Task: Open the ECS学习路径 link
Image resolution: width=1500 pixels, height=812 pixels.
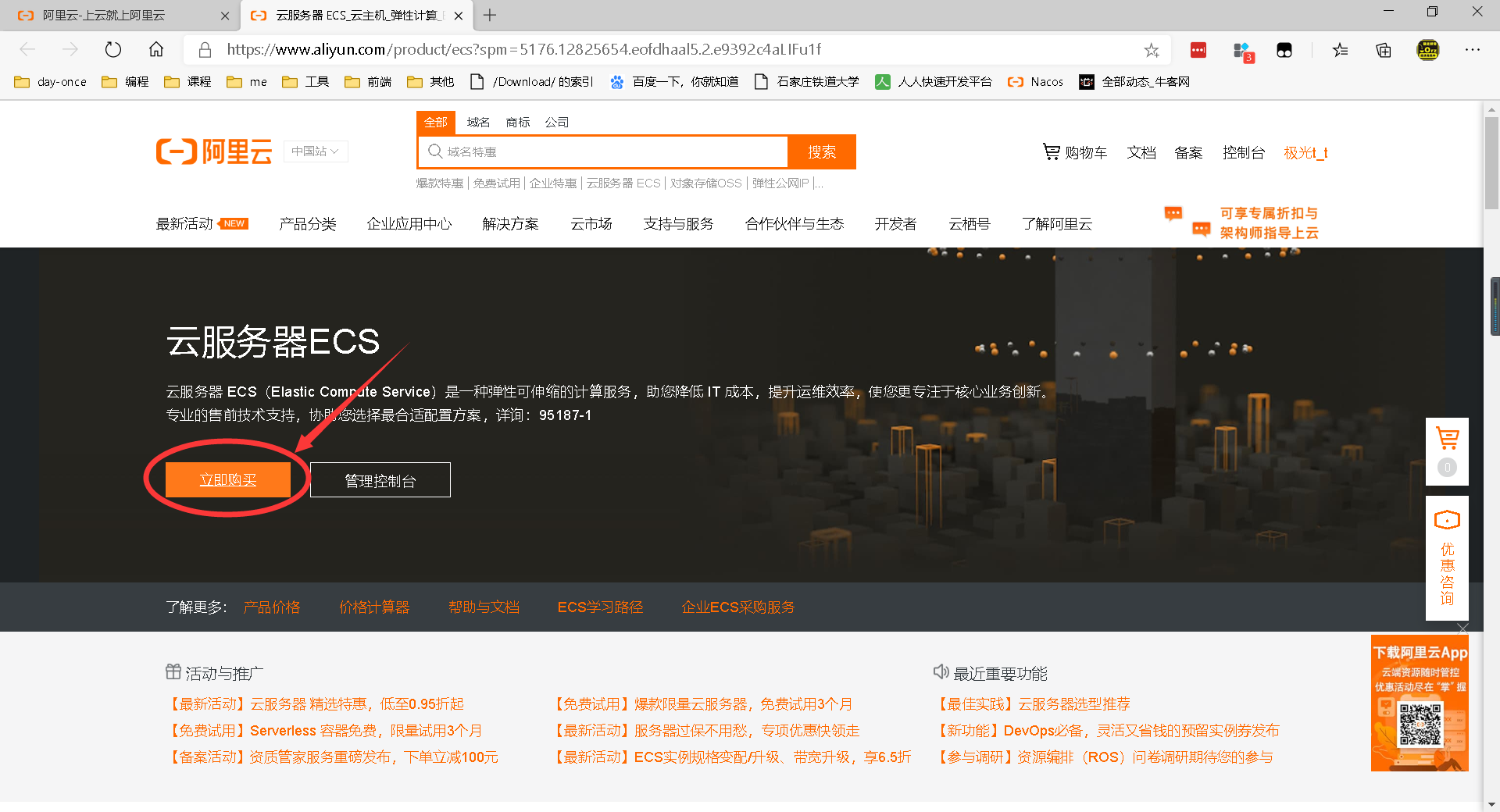Action: click(x=600, y=607)
